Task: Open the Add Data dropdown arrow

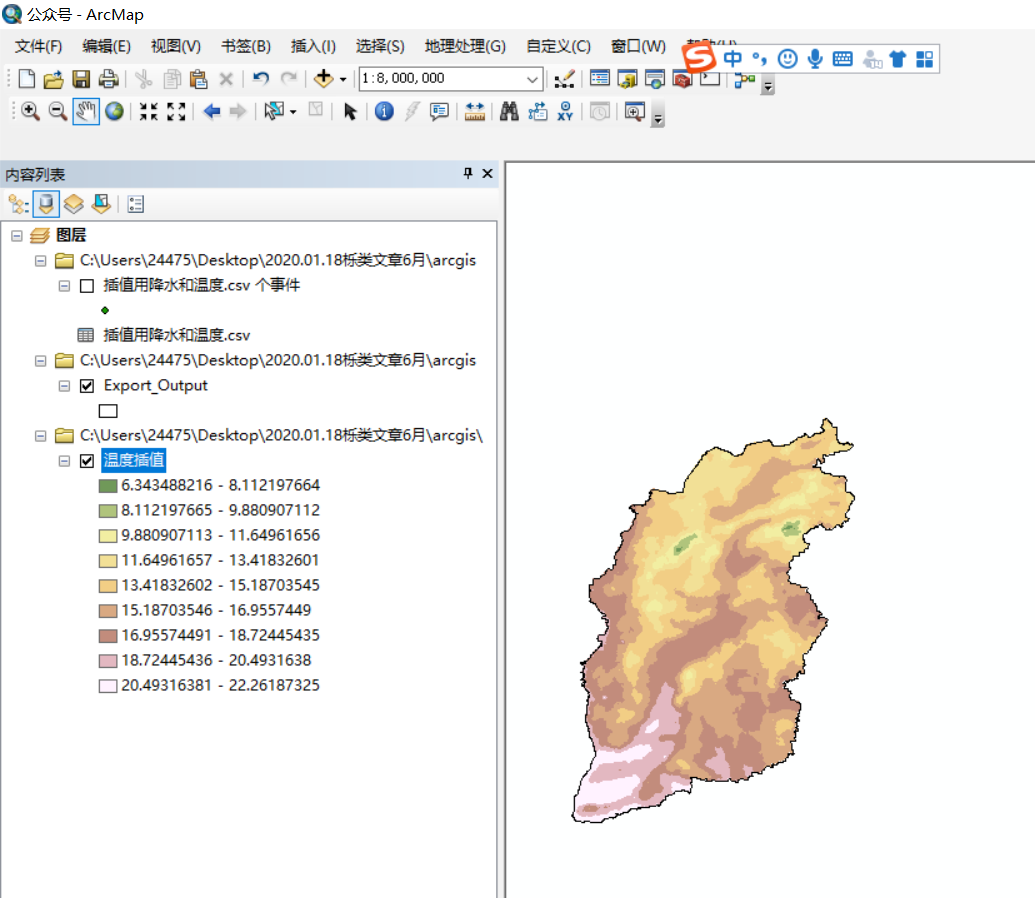Action: (343, 79)
